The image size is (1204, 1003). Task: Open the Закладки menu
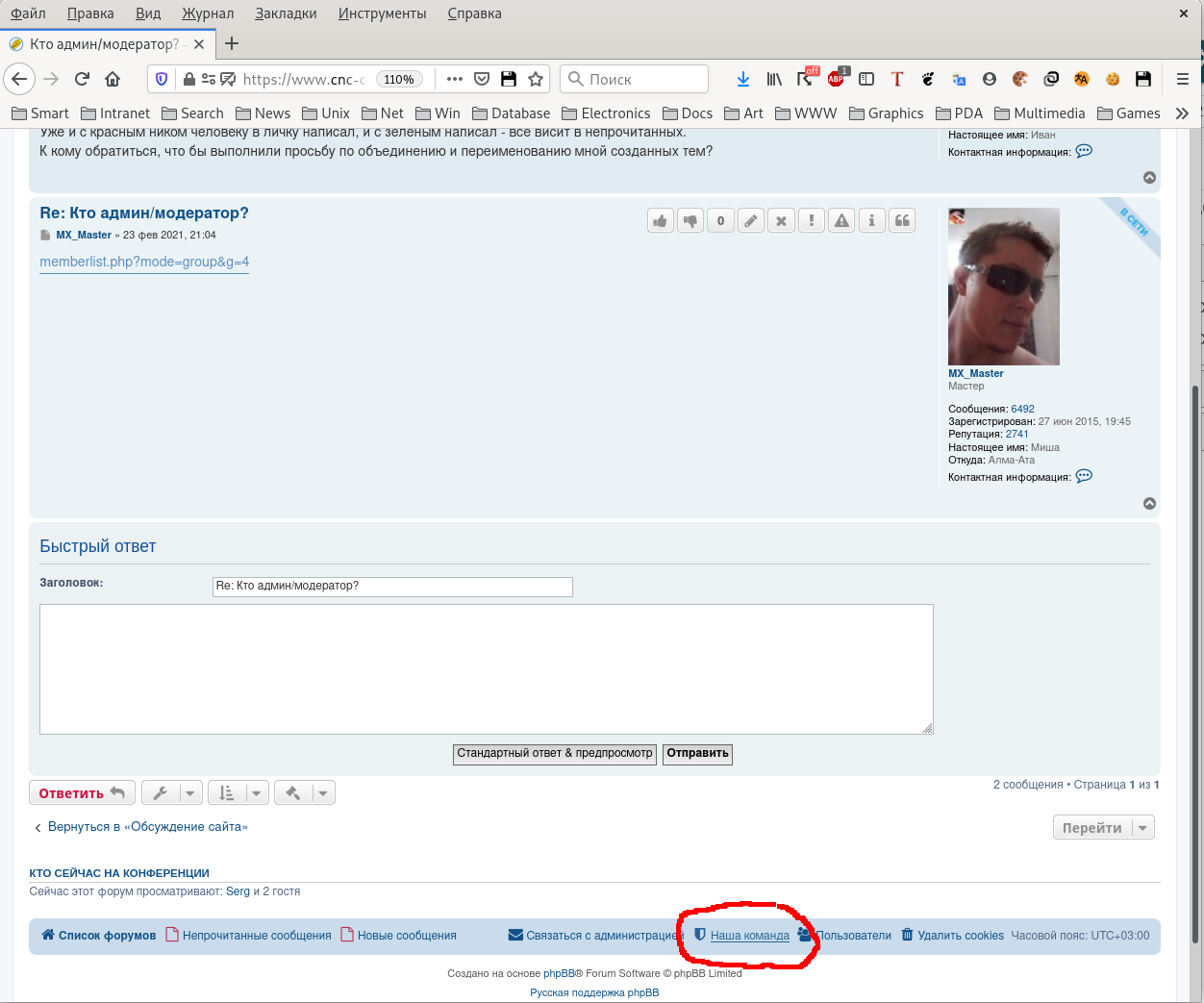(x=286, y=13)
